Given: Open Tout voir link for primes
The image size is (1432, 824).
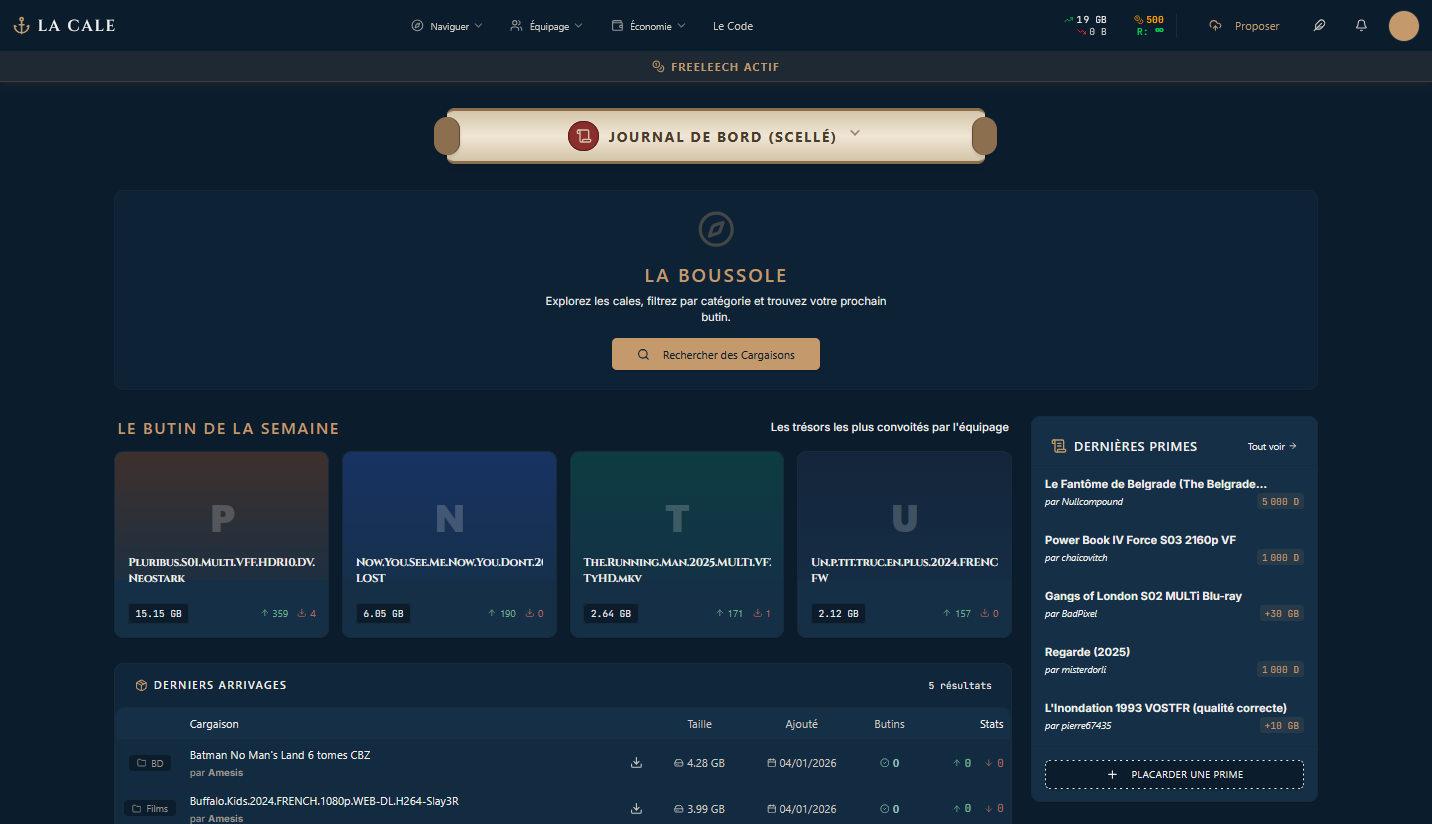Looking at the screenshot, I should (1272, 446).
